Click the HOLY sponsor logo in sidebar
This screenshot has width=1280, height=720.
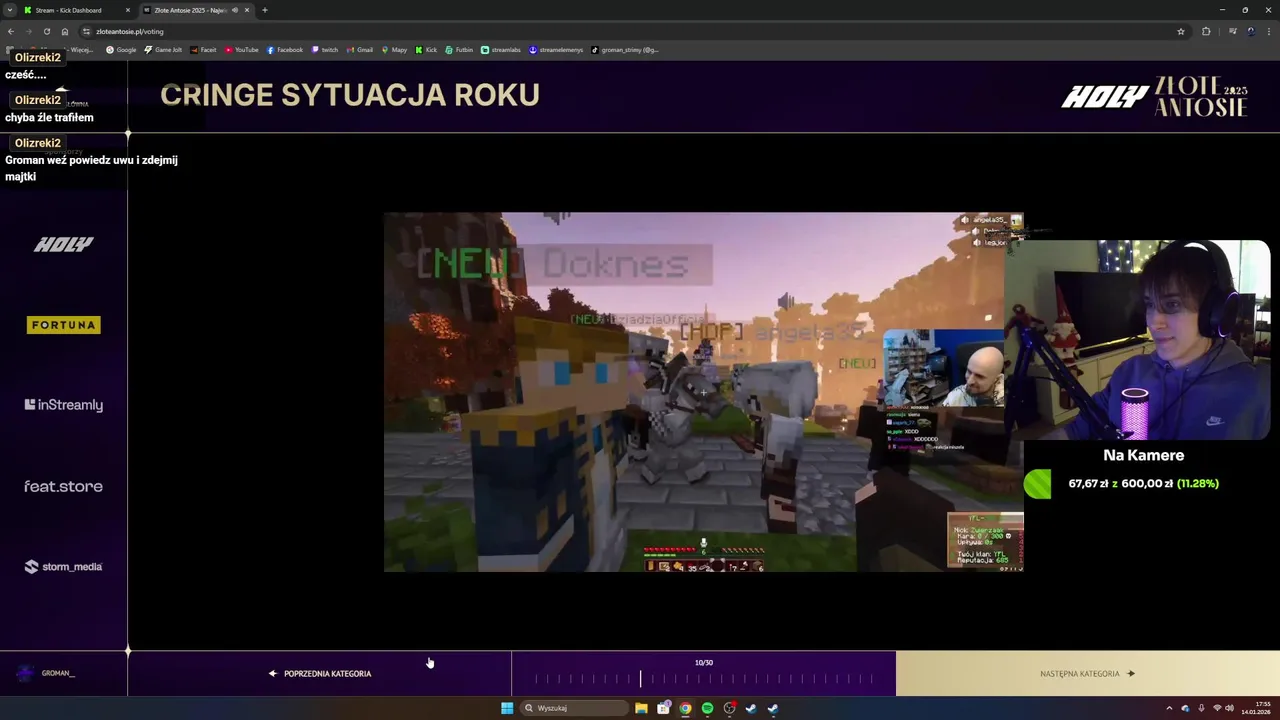pos(64,244)
